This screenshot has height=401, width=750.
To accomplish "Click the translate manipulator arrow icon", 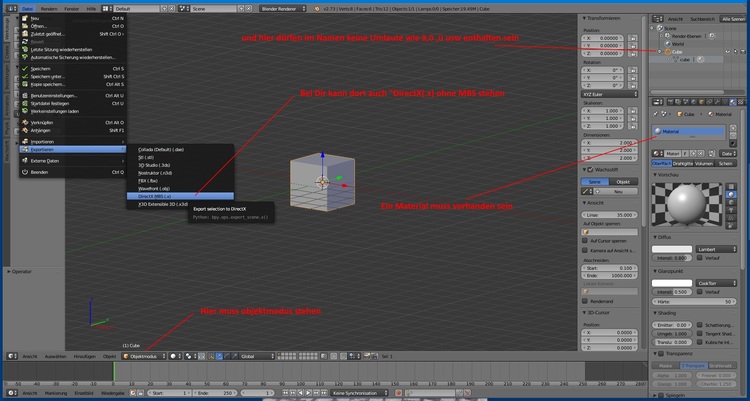I will pos(219,356).
